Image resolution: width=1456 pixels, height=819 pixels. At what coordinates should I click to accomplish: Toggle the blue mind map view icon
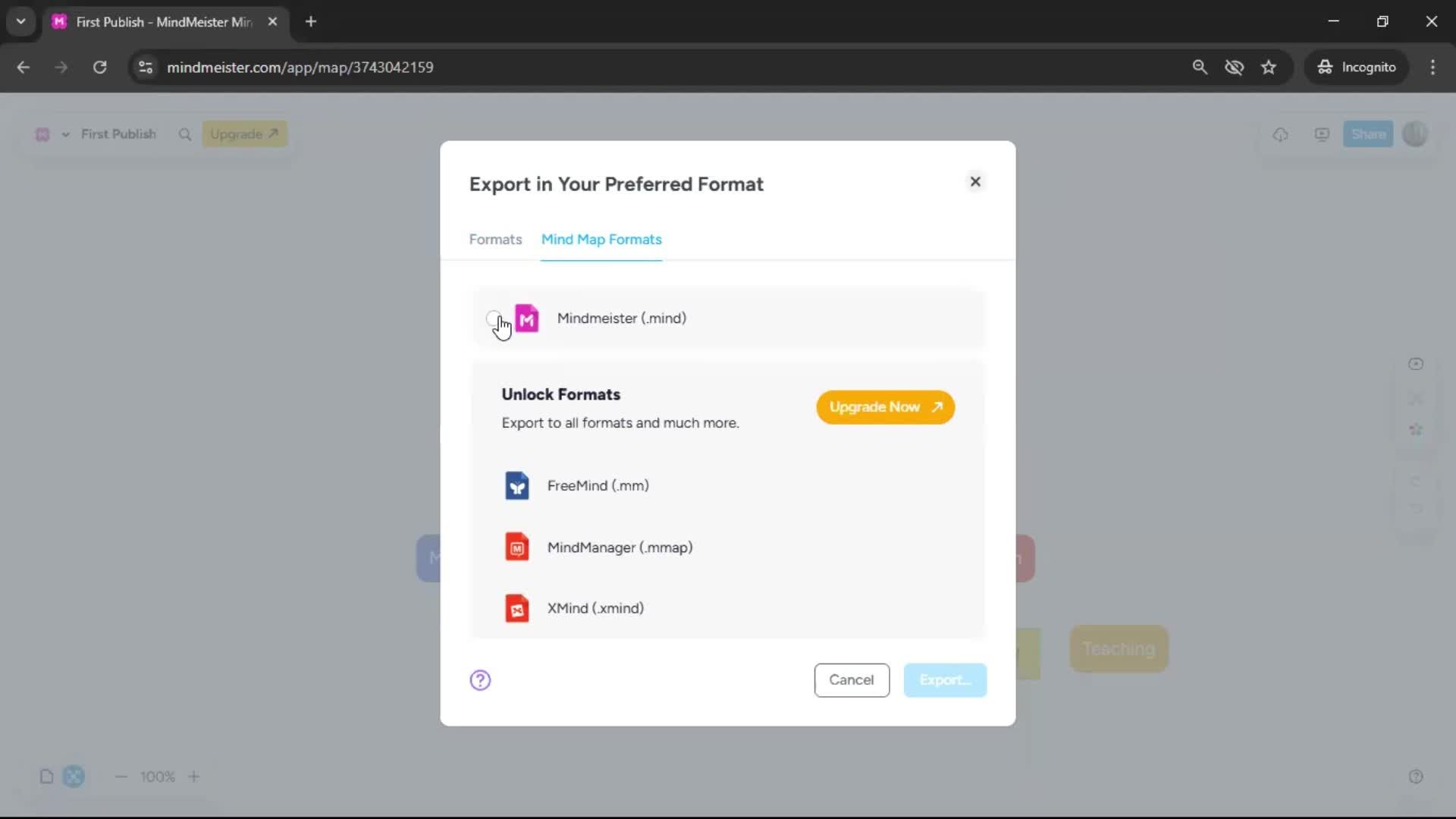[x=74, y=777]
